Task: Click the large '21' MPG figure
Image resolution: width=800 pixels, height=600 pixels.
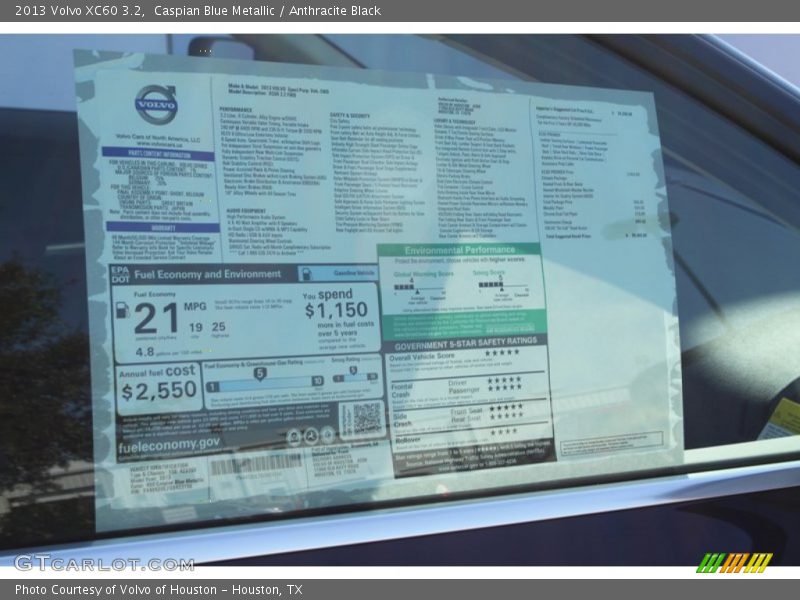Action: (x=156, y=318)
